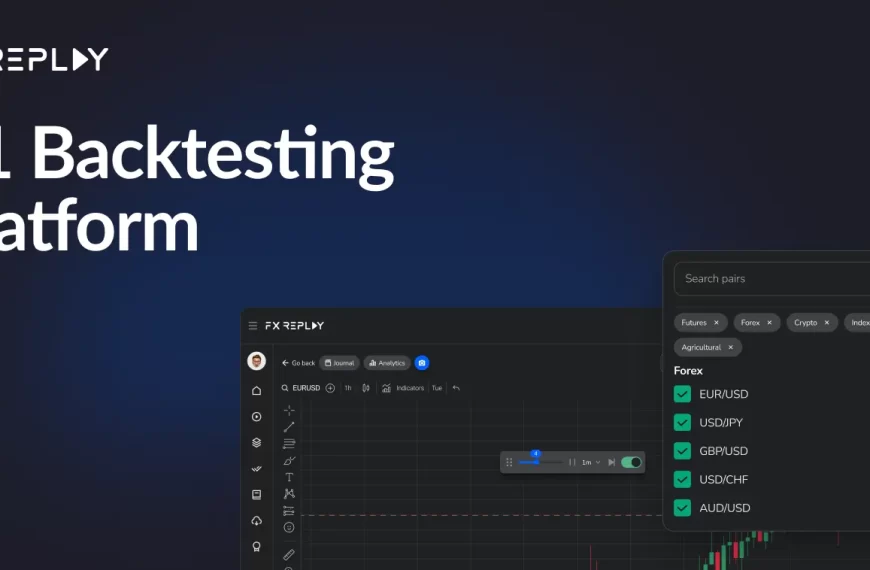Click the Journal button
The image size is (870, 570).
pos(339,363)
